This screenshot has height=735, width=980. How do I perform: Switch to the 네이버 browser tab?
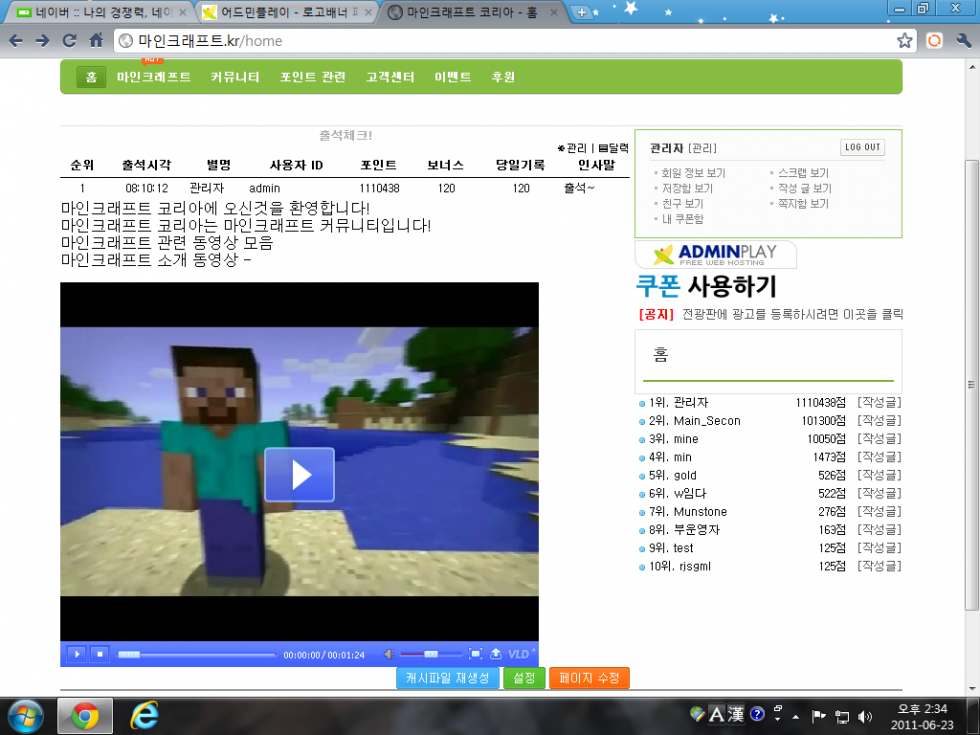(x=99, y=12)
